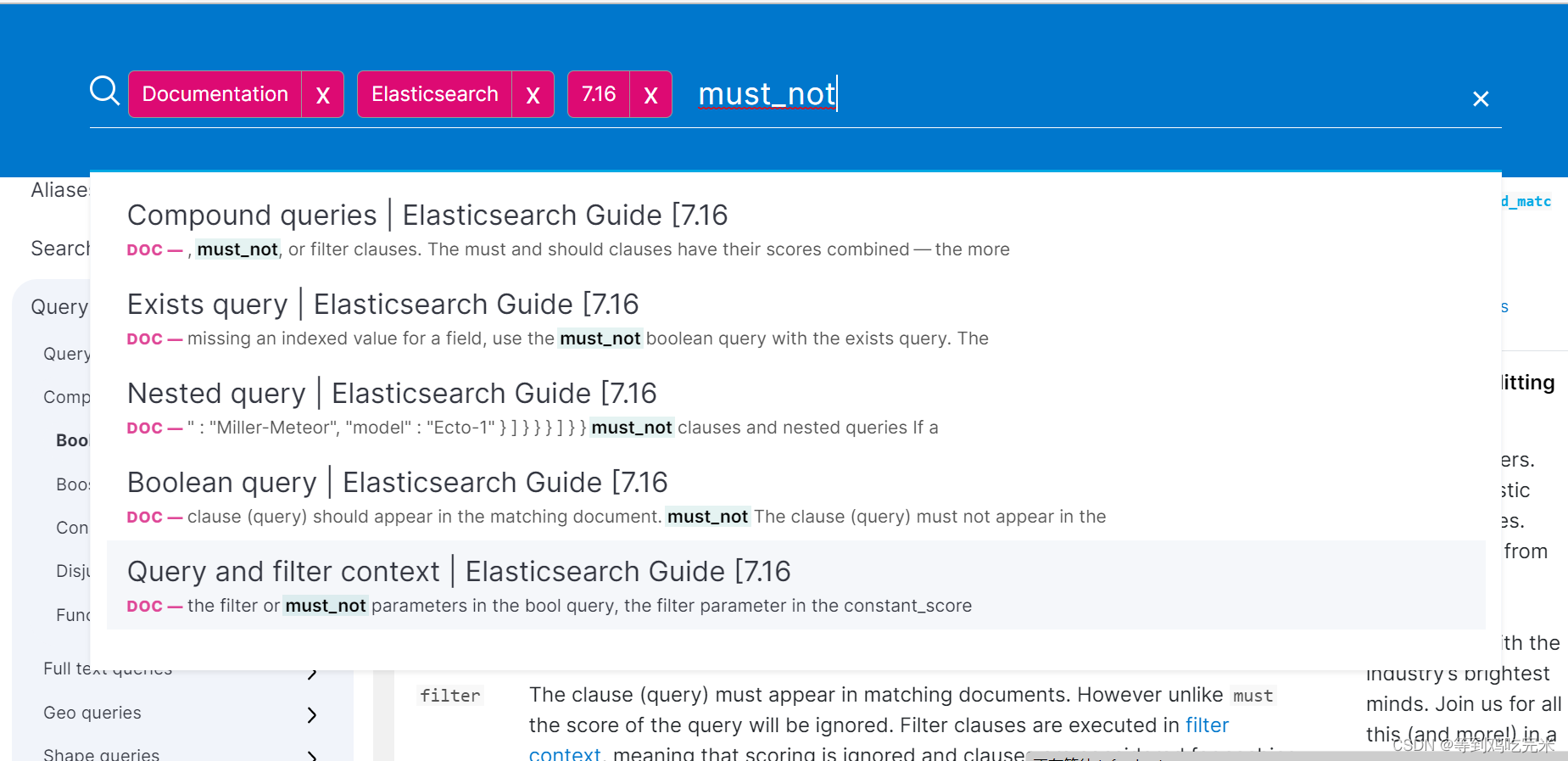The image size is (1568, 761).
Task: Click the must_not search input field
Action: coord(1077,94)
